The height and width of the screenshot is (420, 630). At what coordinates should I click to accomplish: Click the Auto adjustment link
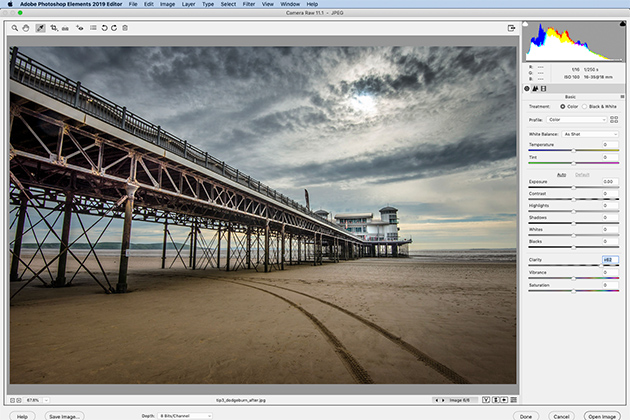click(x=561, y=175)
